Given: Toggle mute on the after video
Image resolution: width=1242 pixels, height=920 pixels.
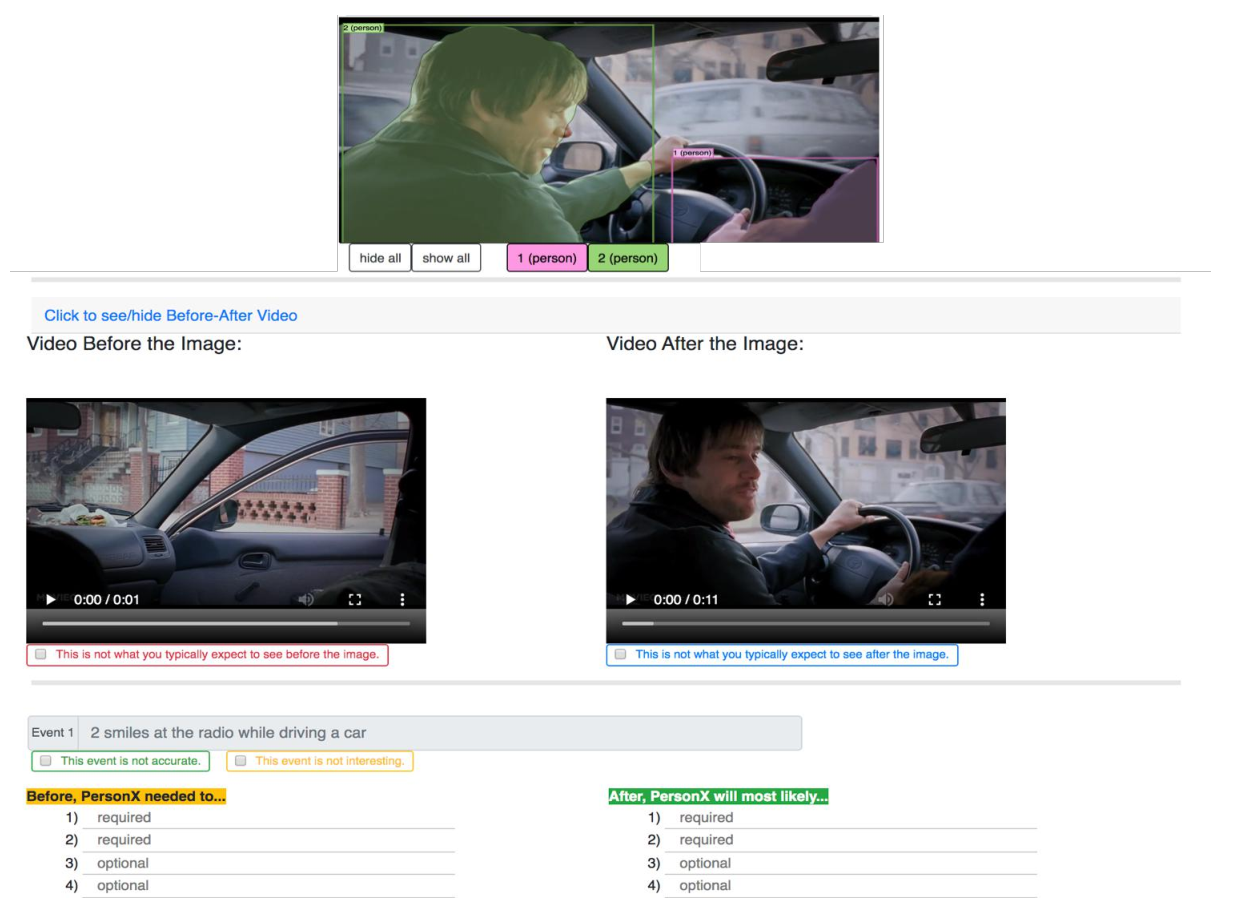Looking at the screenshot, I should (x=886, y=599).
